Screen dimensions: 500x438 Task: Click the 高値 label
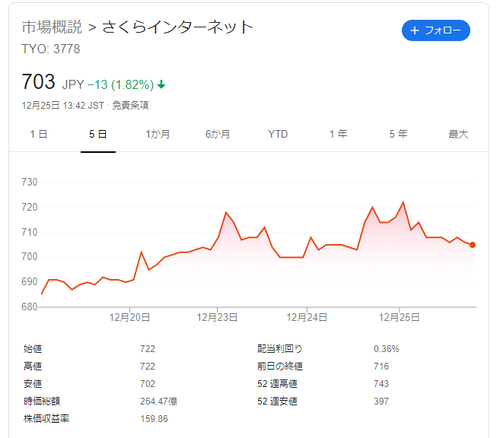pos(33,366)
